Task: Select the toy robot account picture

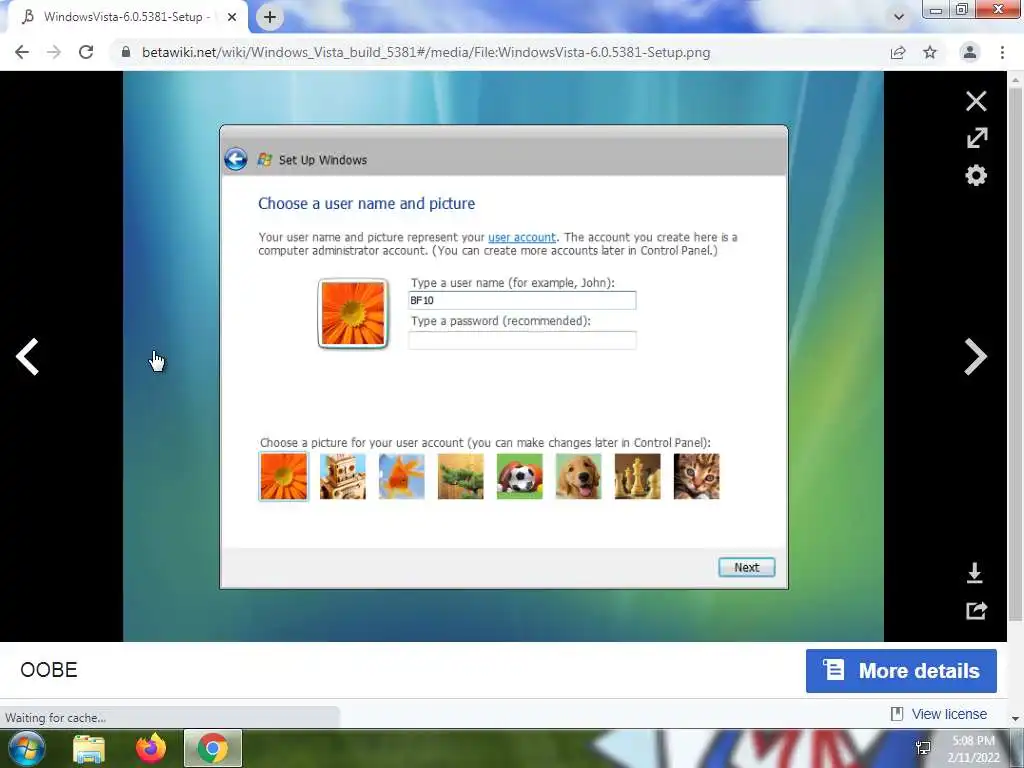Action: 343,477
